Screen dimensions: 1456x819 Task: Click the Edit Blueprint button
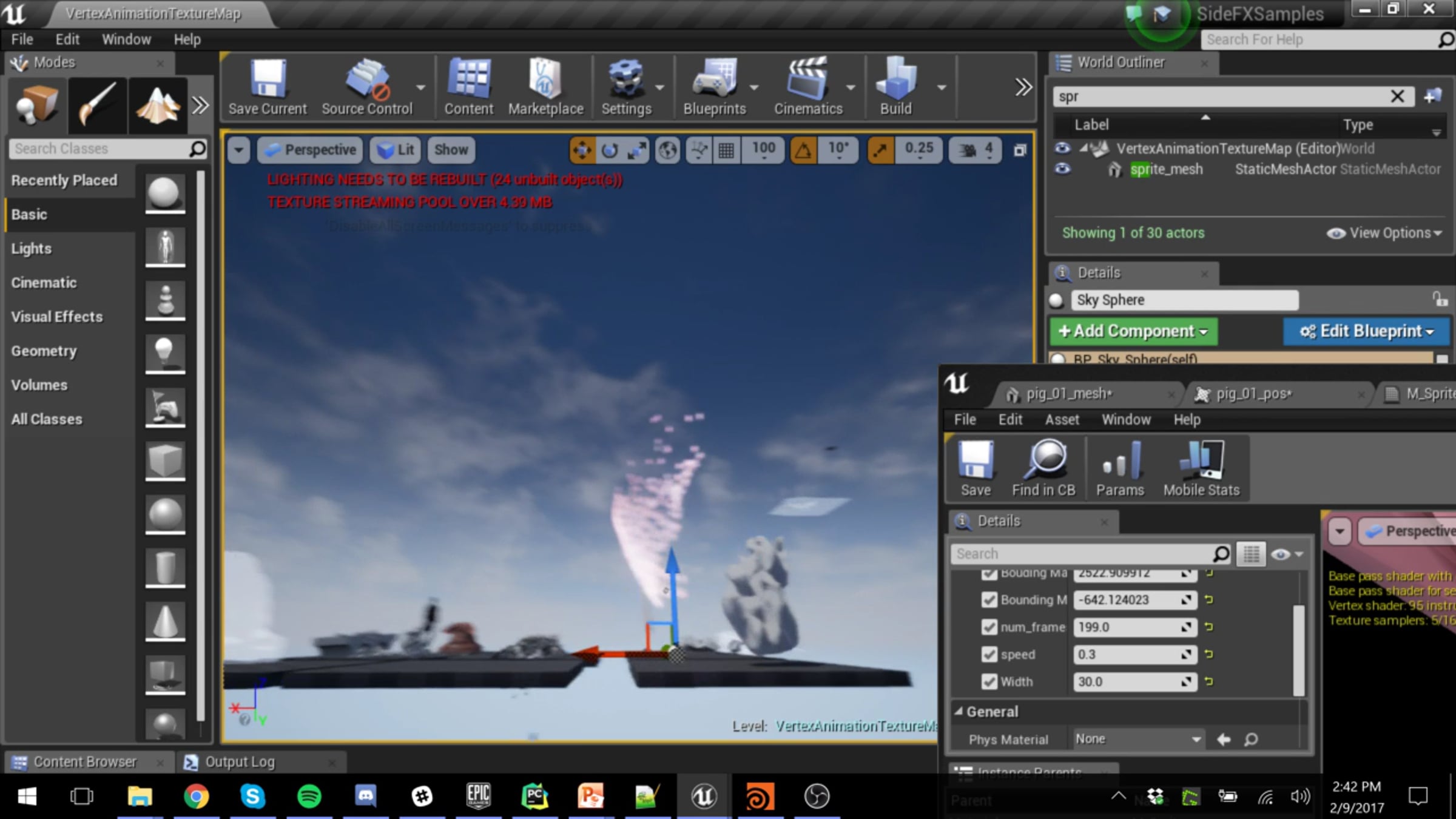[1366, 331]
